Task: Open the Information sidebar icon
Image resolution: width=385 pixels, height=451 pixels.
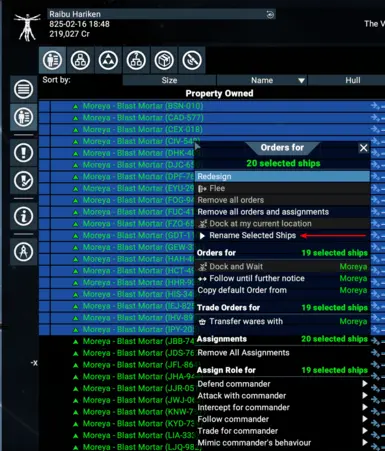Action: (x=23, y=216)
